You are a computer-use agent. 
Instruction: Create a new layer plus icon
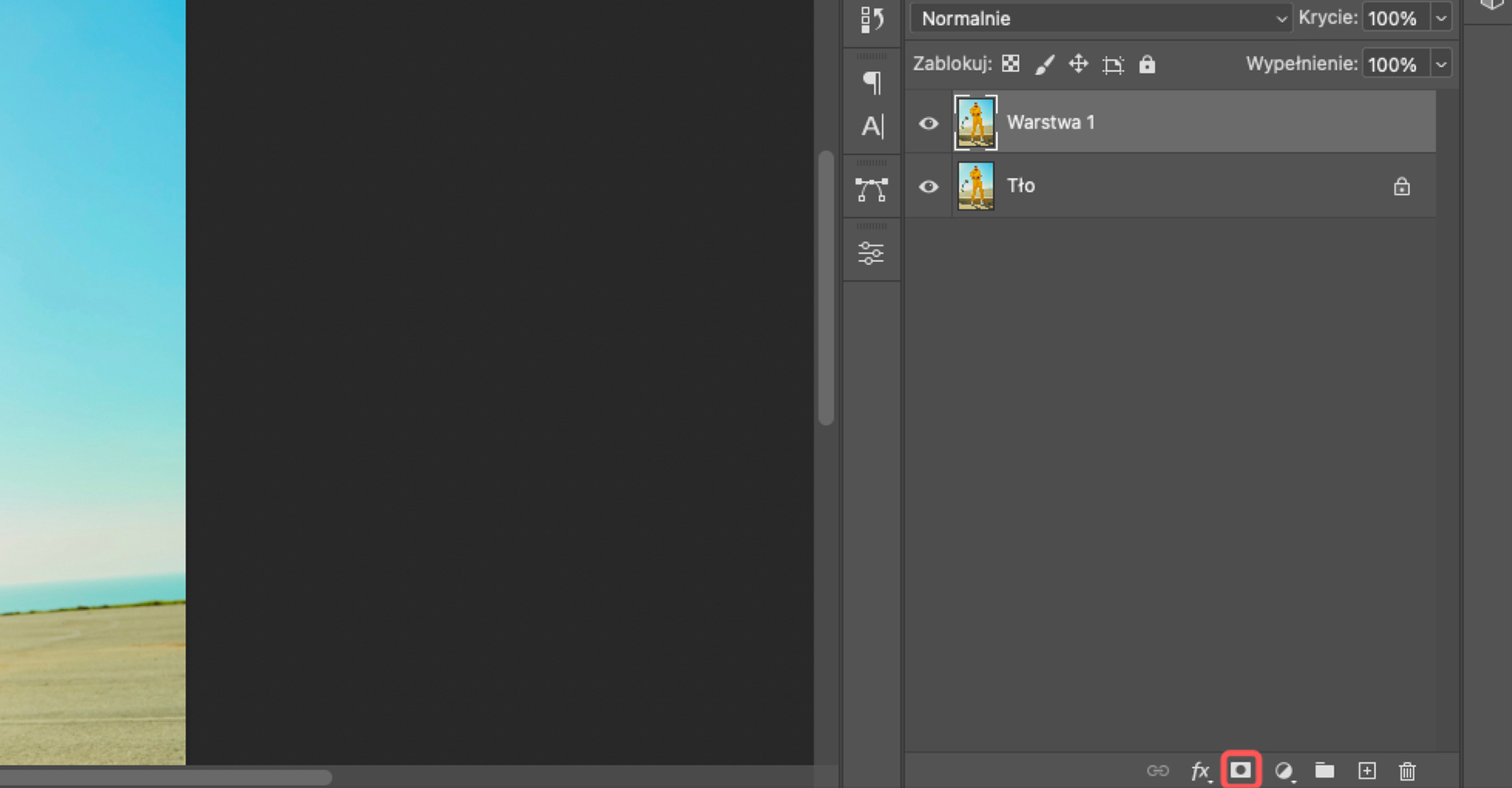(x=1367, y=771)
